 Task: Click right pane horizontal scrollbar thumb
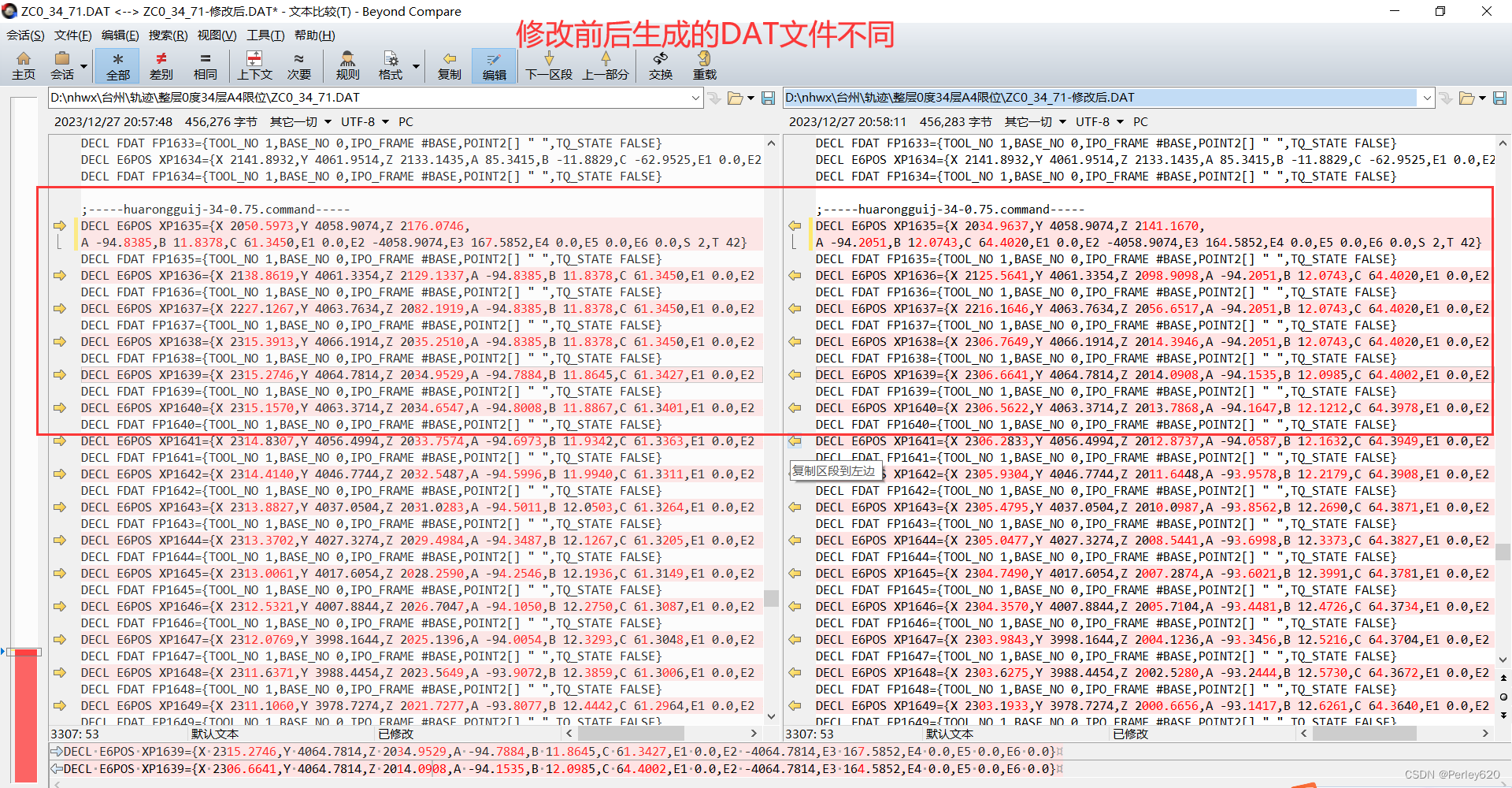click(1364, 734)
